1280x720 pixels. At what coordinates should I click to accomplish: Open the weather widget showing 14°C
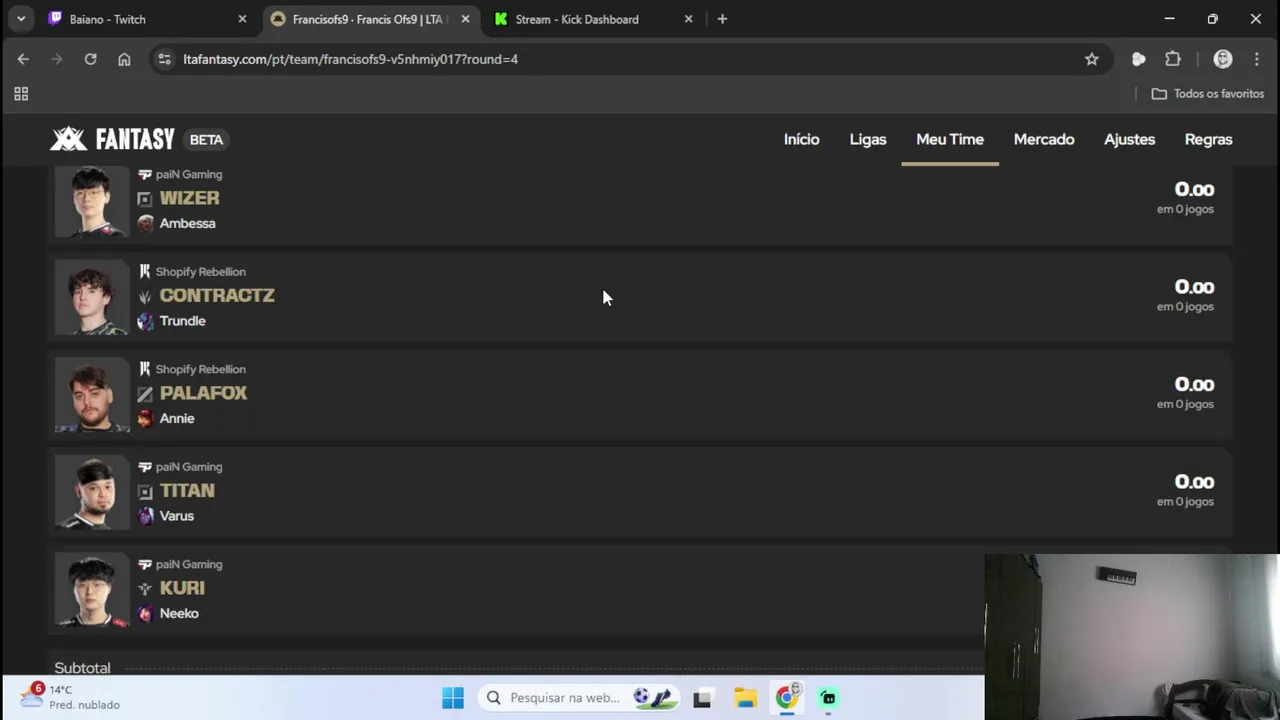point(70,697)
